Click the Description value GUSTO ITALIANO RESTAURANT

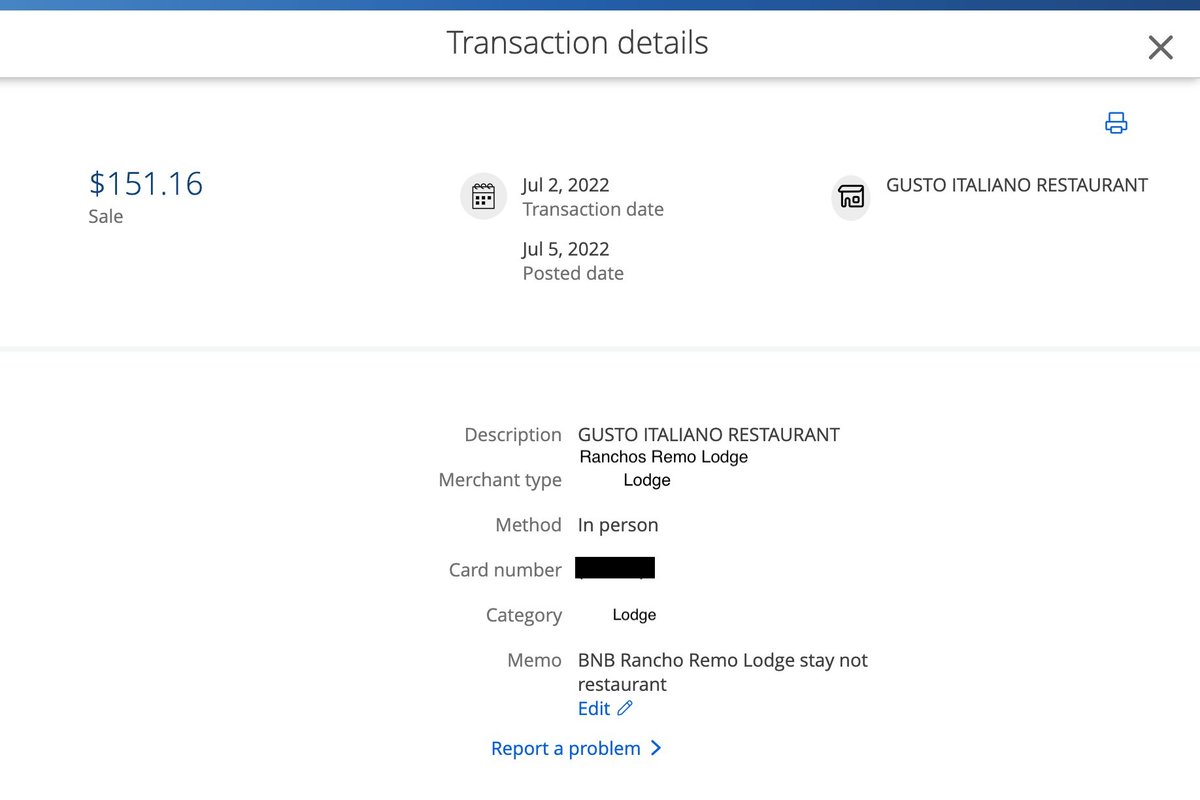click(x=709, y=435)
